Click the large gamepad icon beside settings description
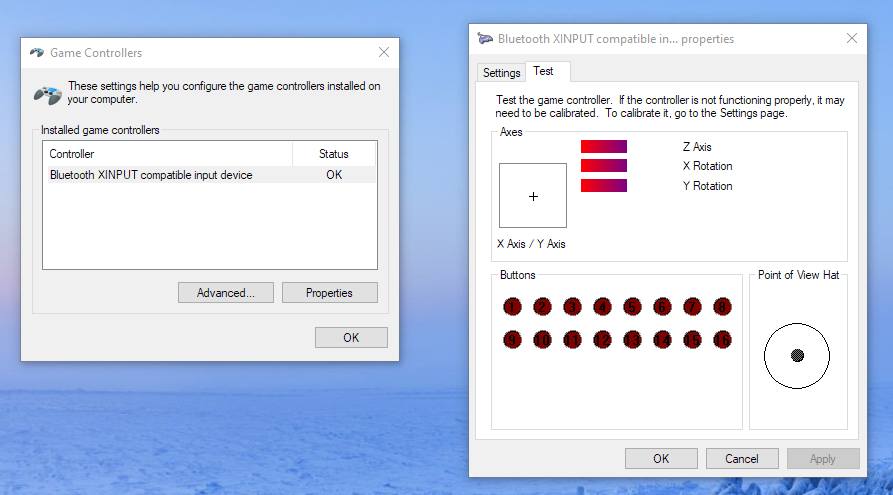Viewport: 893px width, 495px height. click(x=48, y=95)
